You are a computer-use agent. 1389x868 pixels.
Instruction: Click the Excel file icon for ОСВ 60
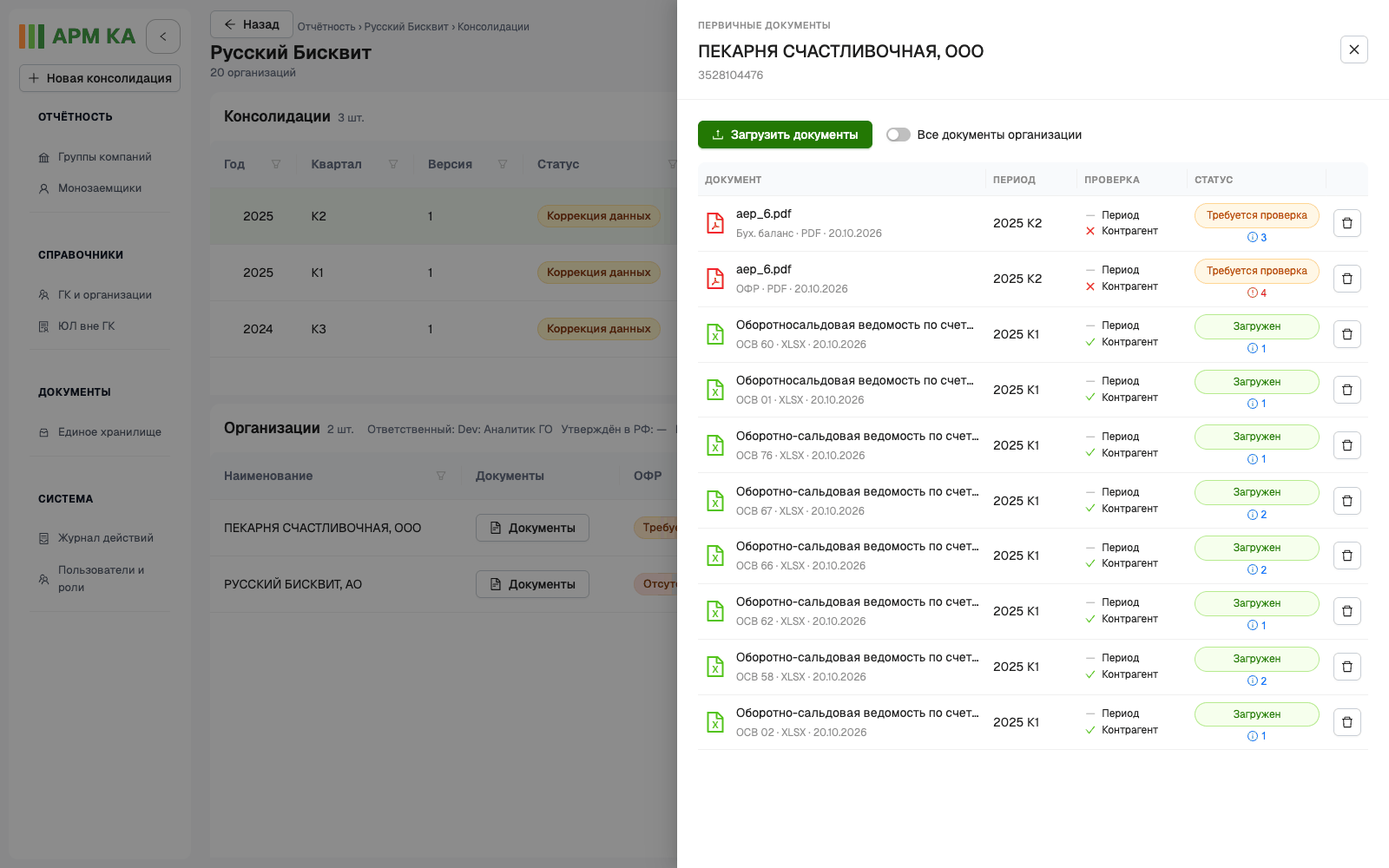coord(715,334)
